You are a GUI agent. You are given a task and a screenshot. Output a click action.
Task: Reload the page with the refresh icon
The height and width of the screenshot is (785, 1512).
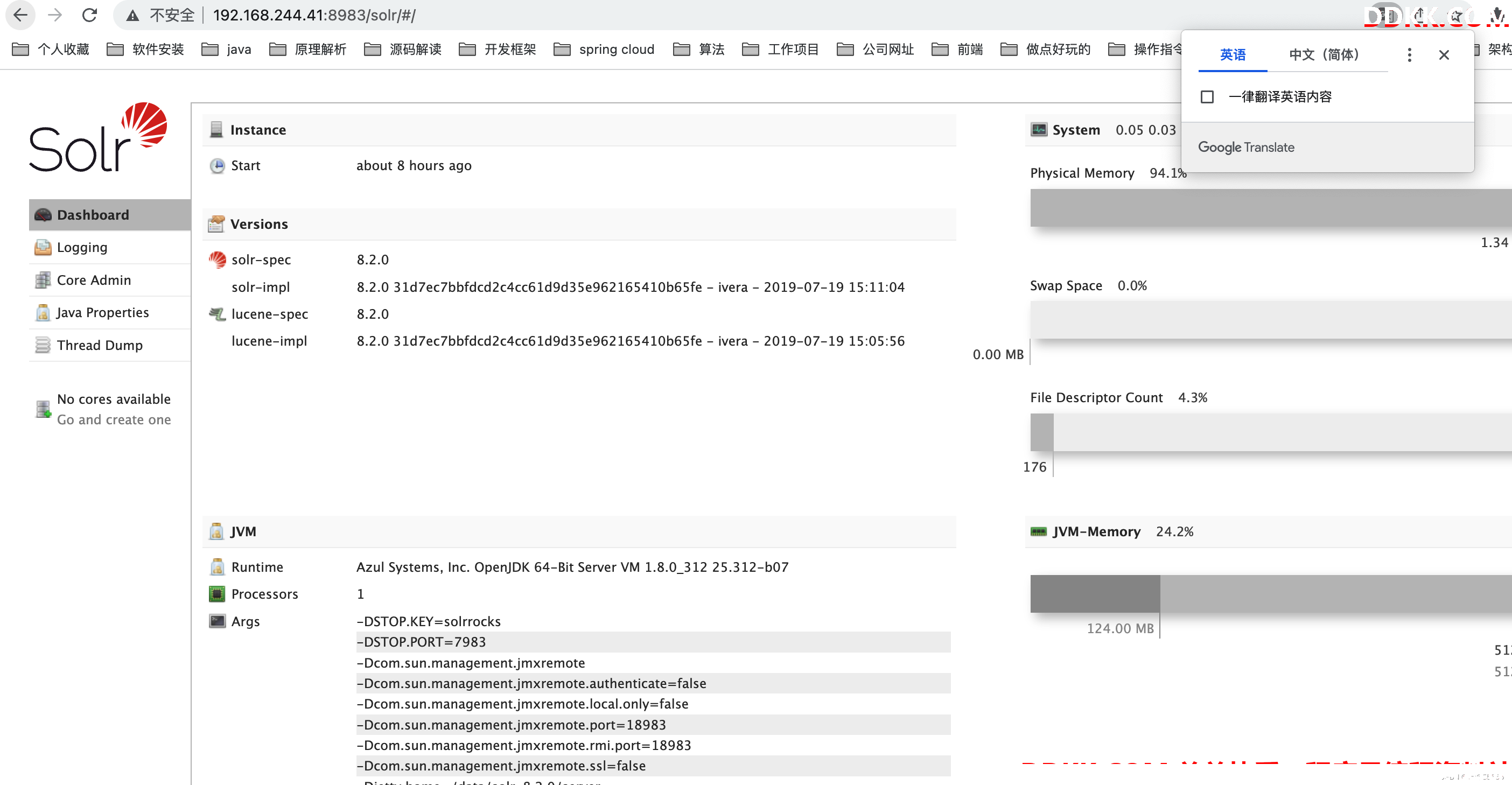pos(89,15)
